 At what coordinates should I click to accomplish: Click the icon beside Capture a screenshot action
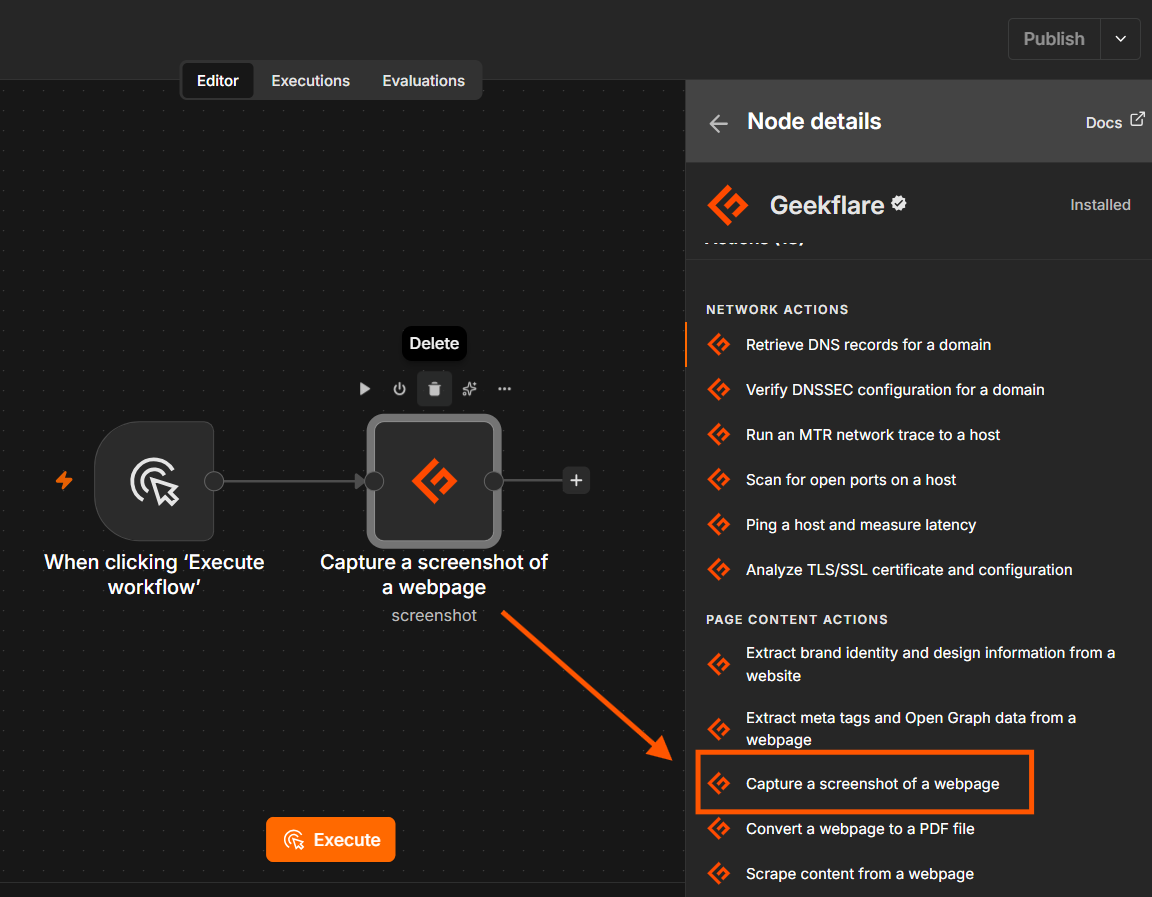pos(719,783)
